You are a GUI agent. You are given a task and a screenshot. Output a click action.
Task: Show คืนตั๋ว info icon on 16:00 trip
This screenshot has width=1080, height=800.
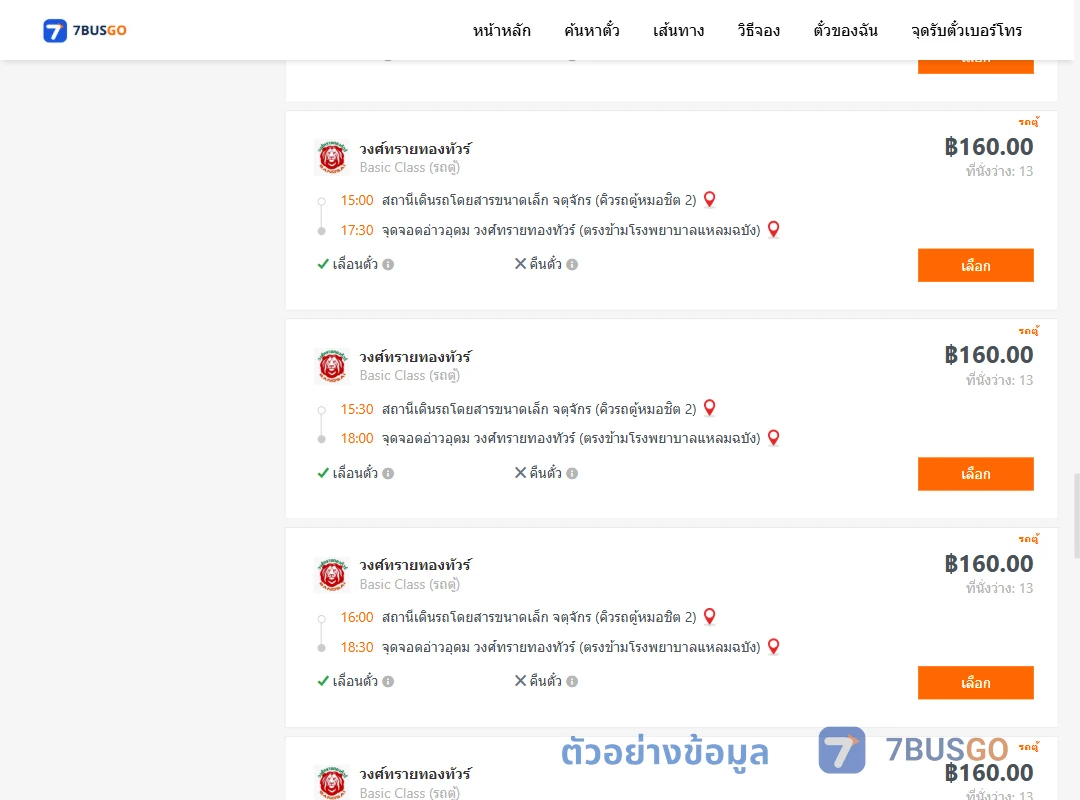(572, 681)
